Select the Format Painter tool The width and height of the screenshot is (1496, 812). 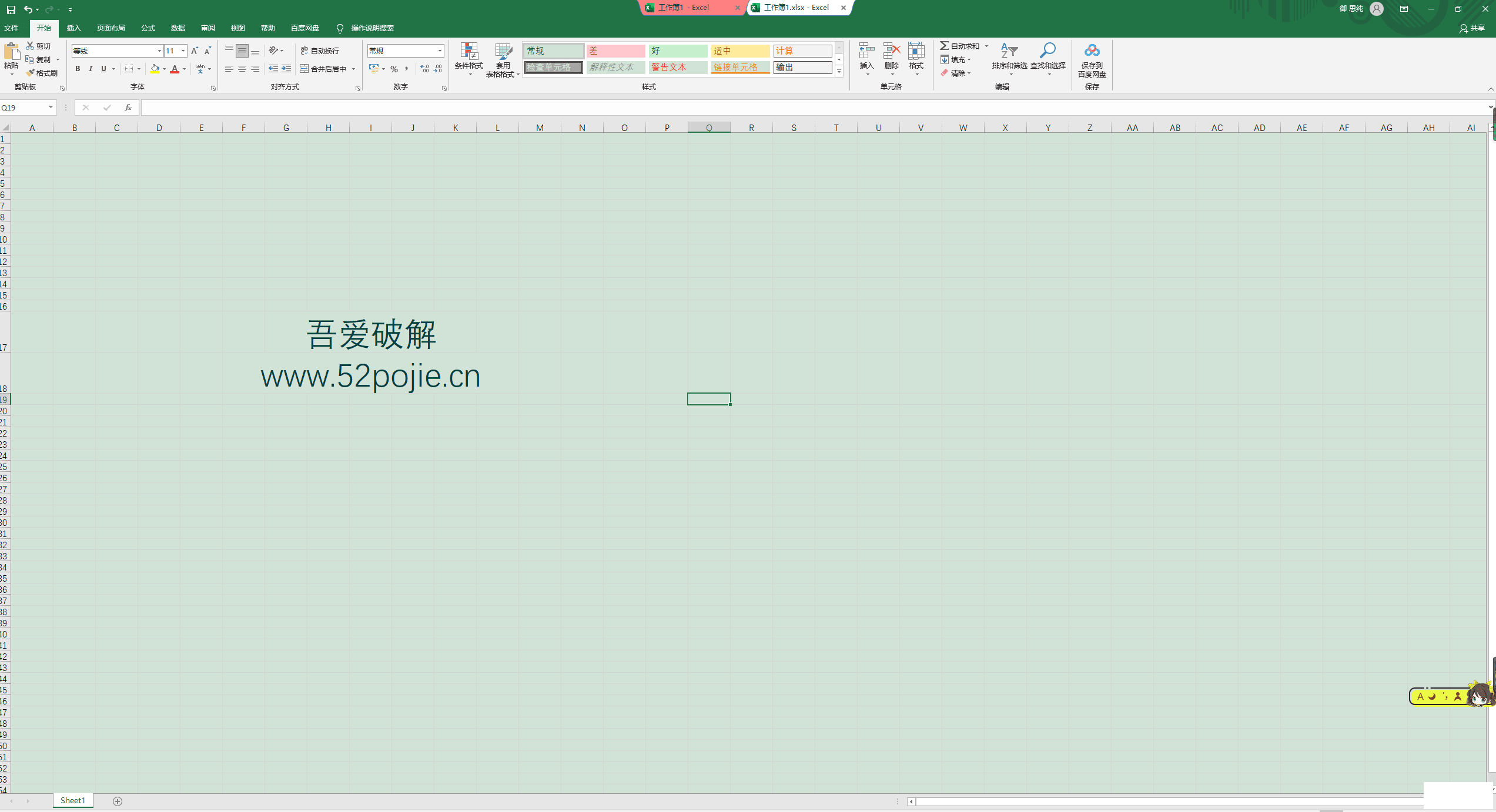click(42, 73)
